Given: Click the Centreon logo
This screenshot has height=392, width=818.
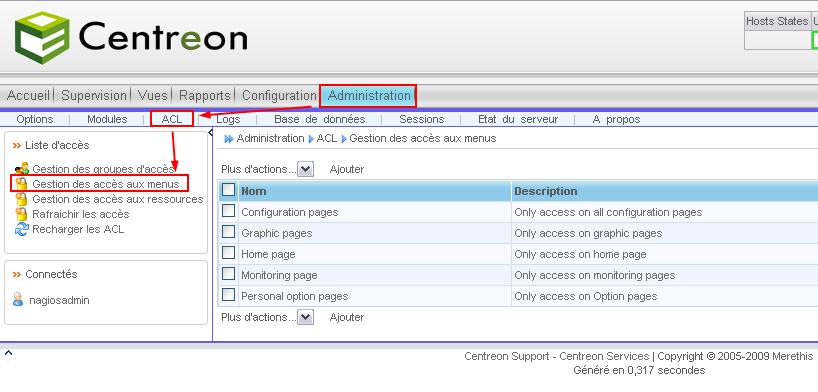Looking at the screenshot, I should (x=131, y=38).
